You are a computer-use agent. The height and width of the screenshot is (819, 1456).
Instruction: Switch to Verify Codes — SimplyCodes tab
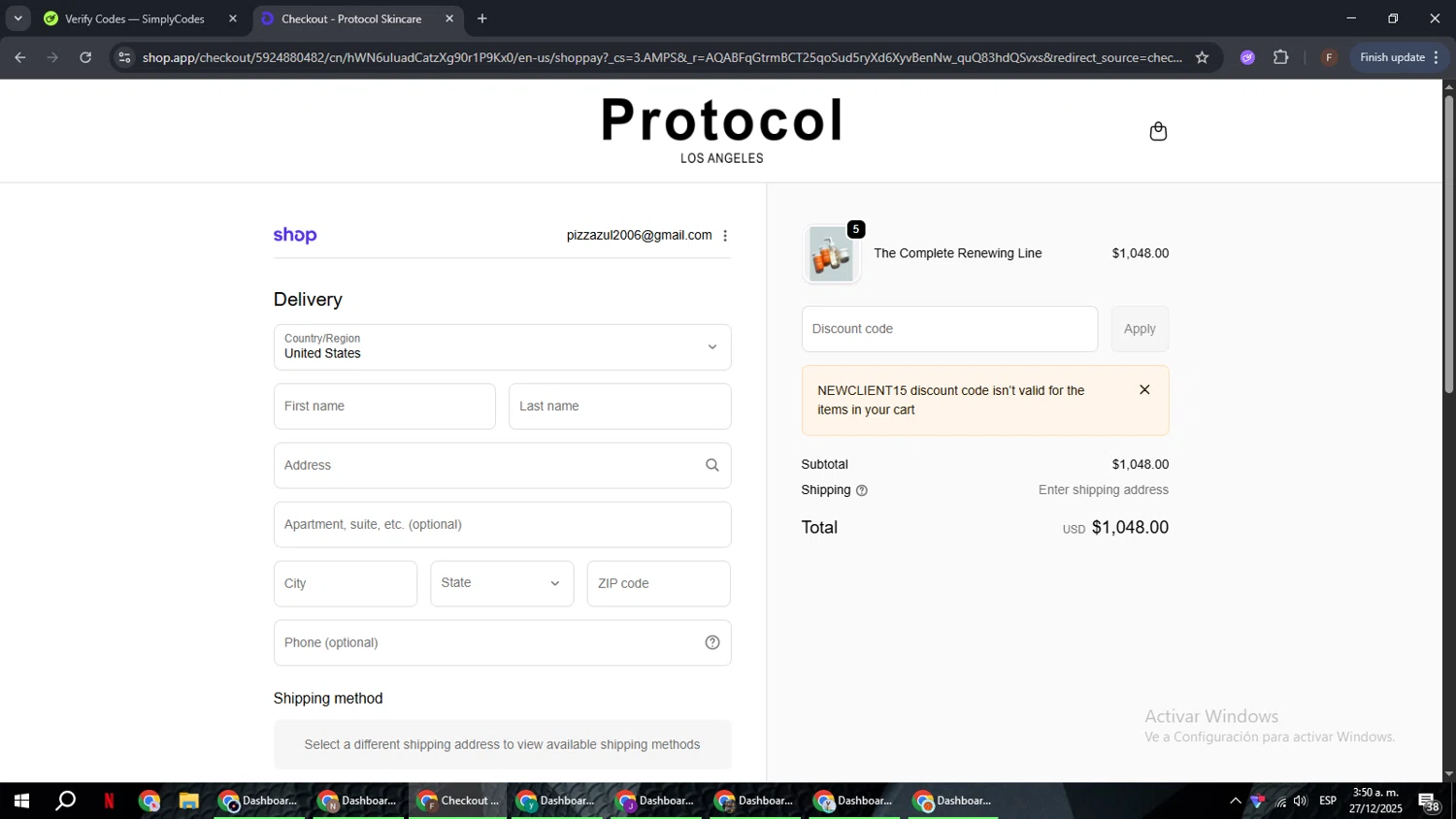coord(134,18)
